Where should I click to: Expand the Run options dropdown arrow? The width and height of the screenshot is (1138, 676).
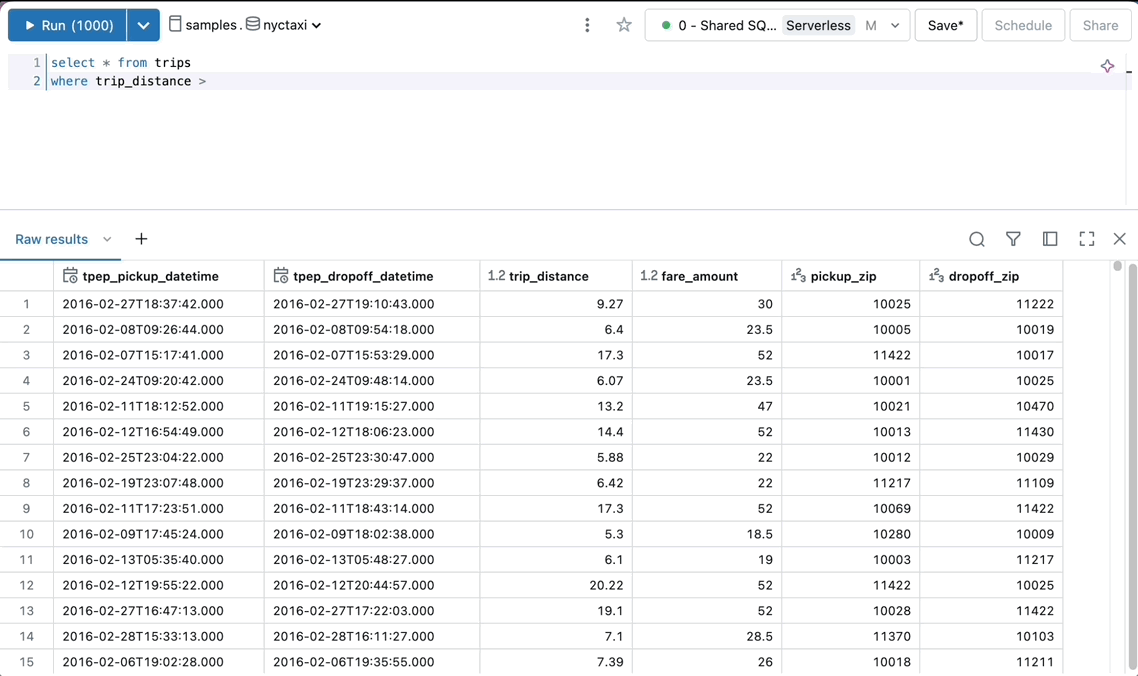pyautogui.click(x=143, y=25)
